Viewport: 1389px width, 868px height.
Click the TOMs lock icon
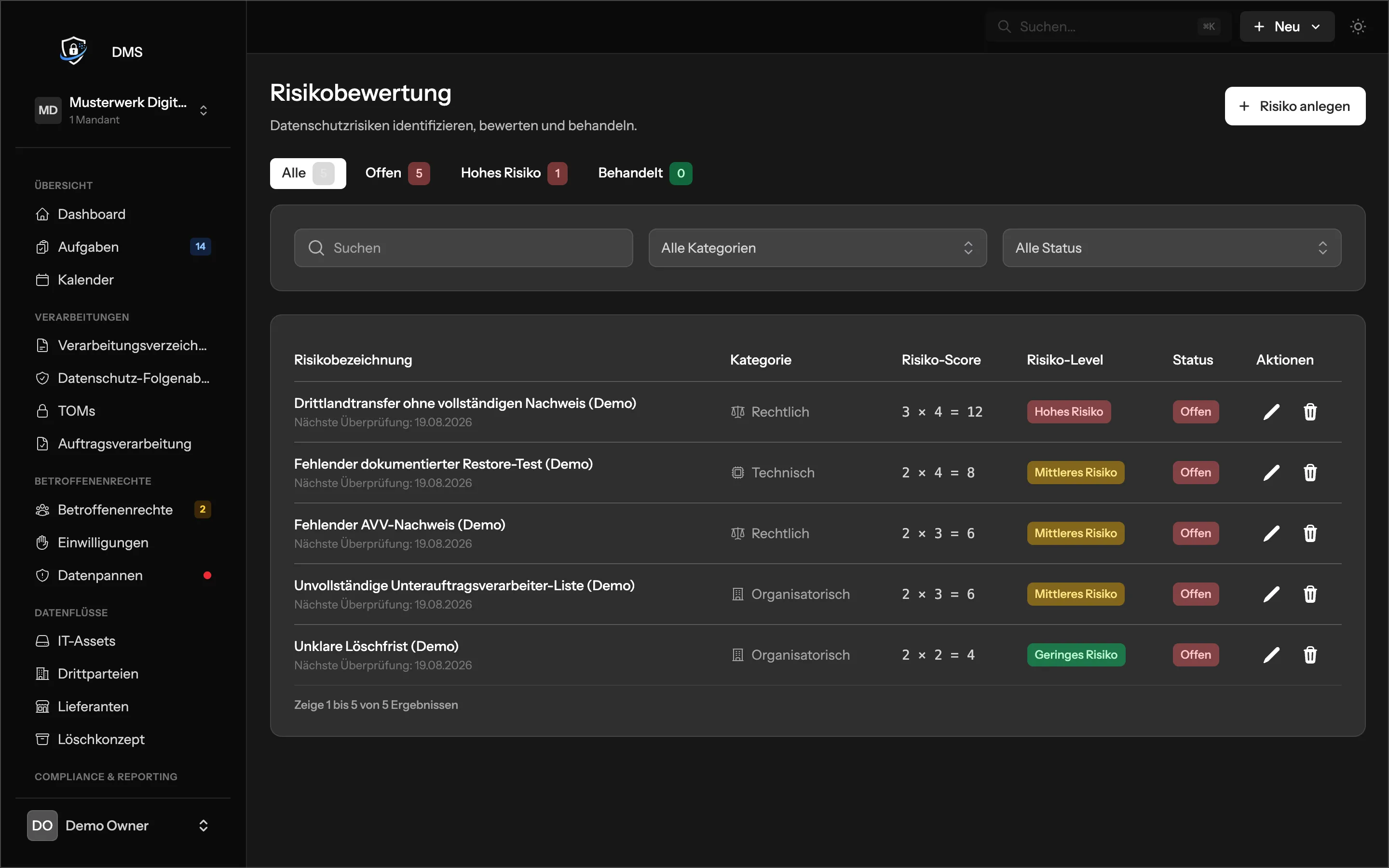[x=42, y=411]
